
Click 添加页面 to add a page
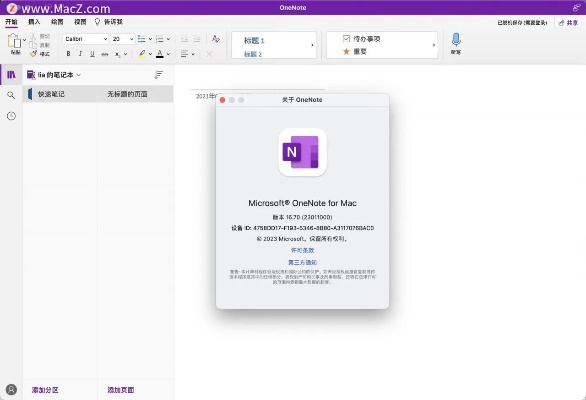[121, 390]
